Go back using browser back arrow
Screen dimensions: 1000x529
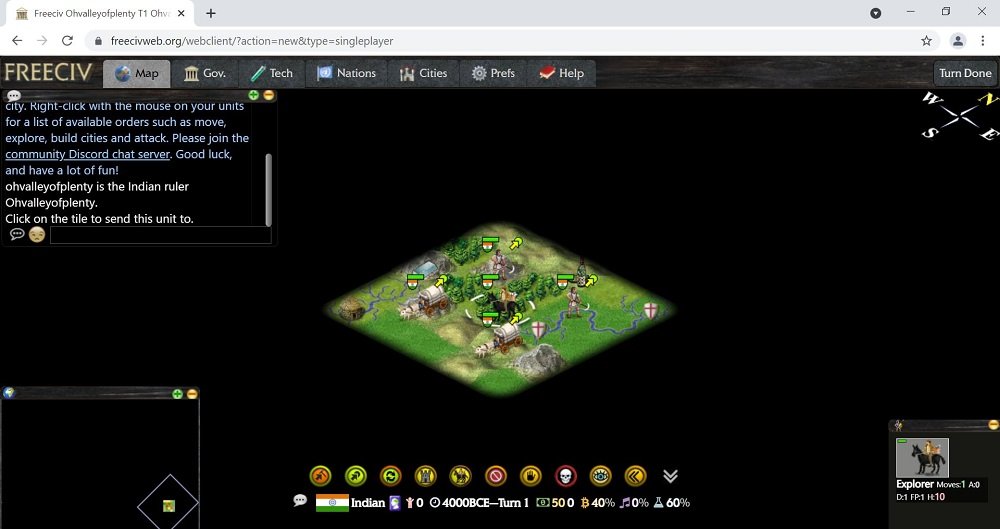[17, 41]
